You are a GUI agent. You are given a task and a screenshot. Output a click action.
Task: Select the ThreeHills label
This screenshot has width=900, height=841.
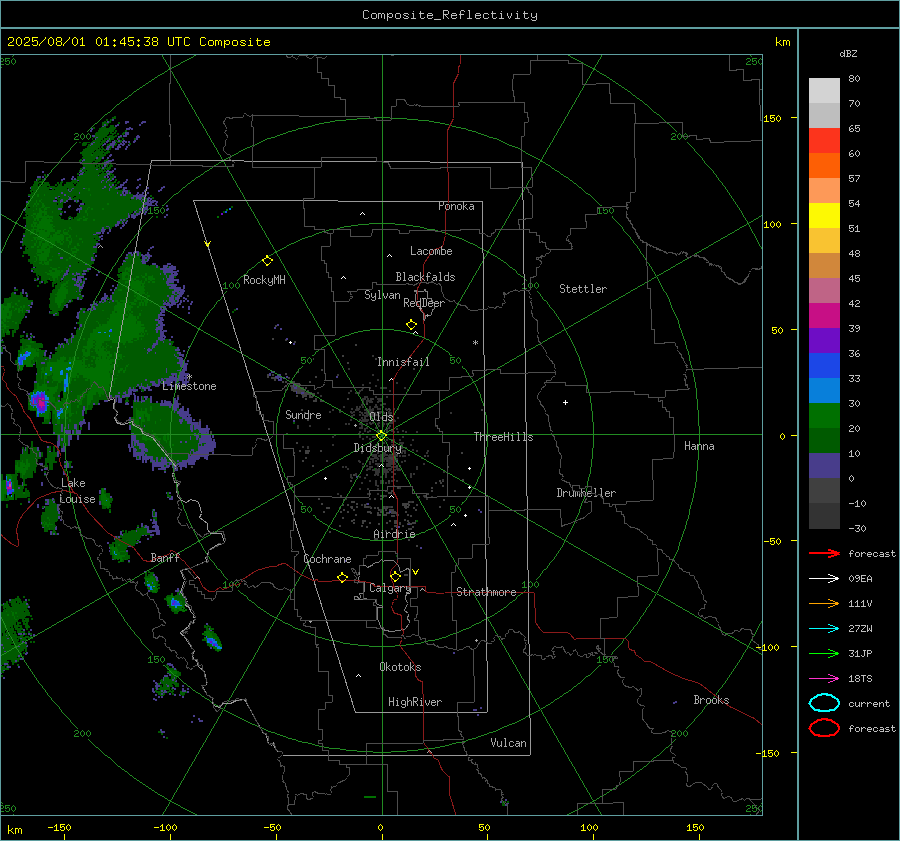[503, 437]
